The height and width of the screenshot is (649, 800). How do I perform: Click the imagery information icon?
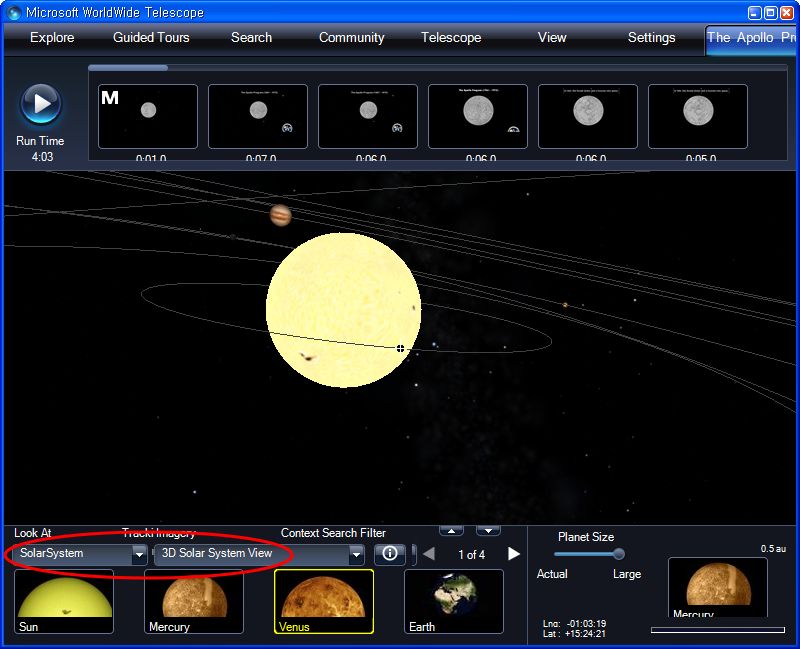[390, 554]
